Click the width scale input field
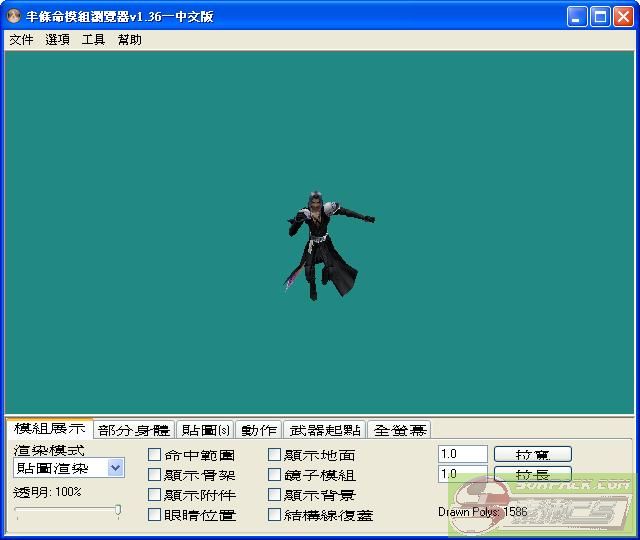The width and height of the screenshot is (640, 540). 462,454
